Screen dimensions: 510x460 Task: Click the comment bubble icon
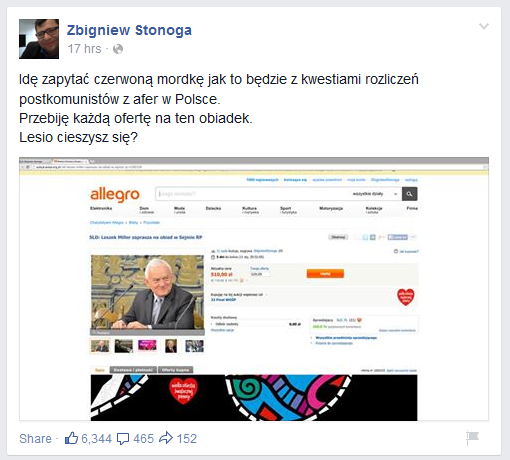[x=123, y=439]
